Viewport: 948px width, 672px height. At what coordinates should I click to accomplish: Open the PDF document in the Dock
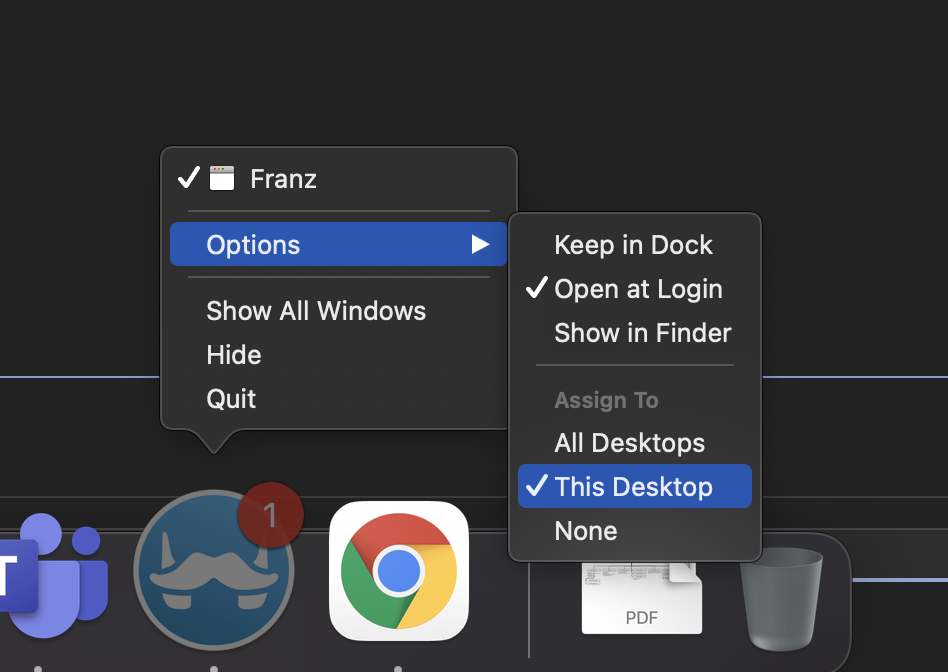tap(641, 598)
